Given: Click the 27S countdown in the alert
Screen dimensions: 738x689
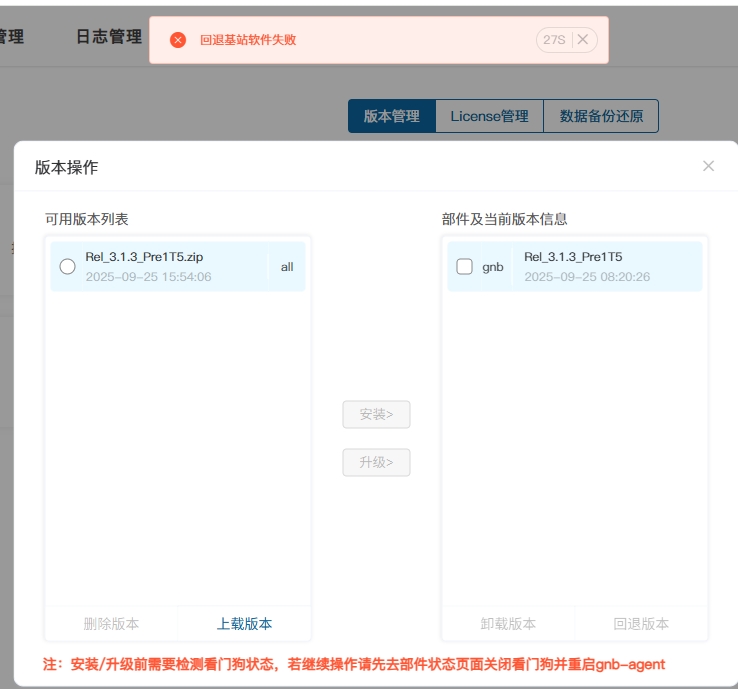Looking at the screenshot, I should click(552, 40).
